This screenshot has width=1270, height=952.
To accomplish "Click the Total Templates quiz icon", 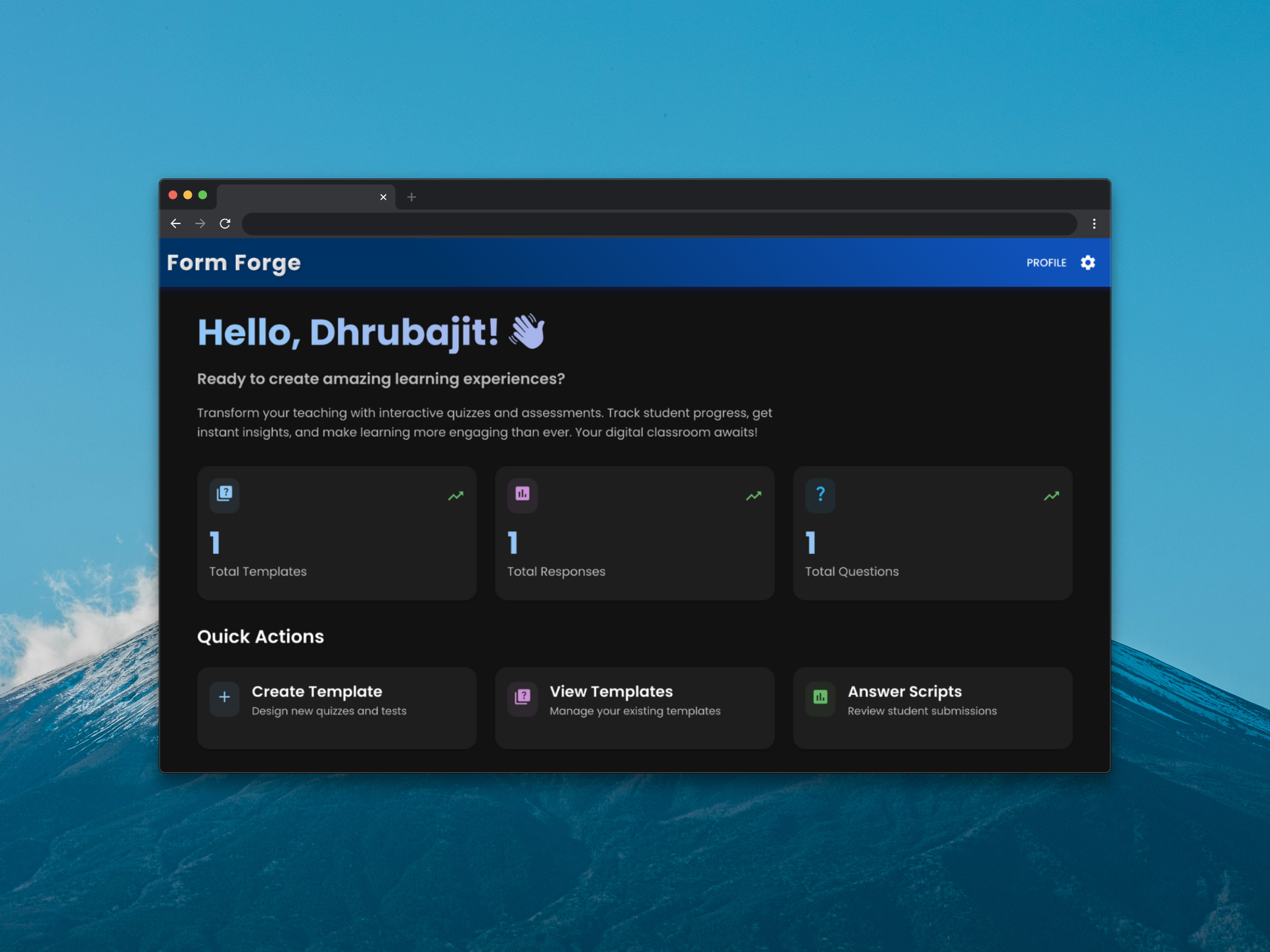I will coord(224,493).
